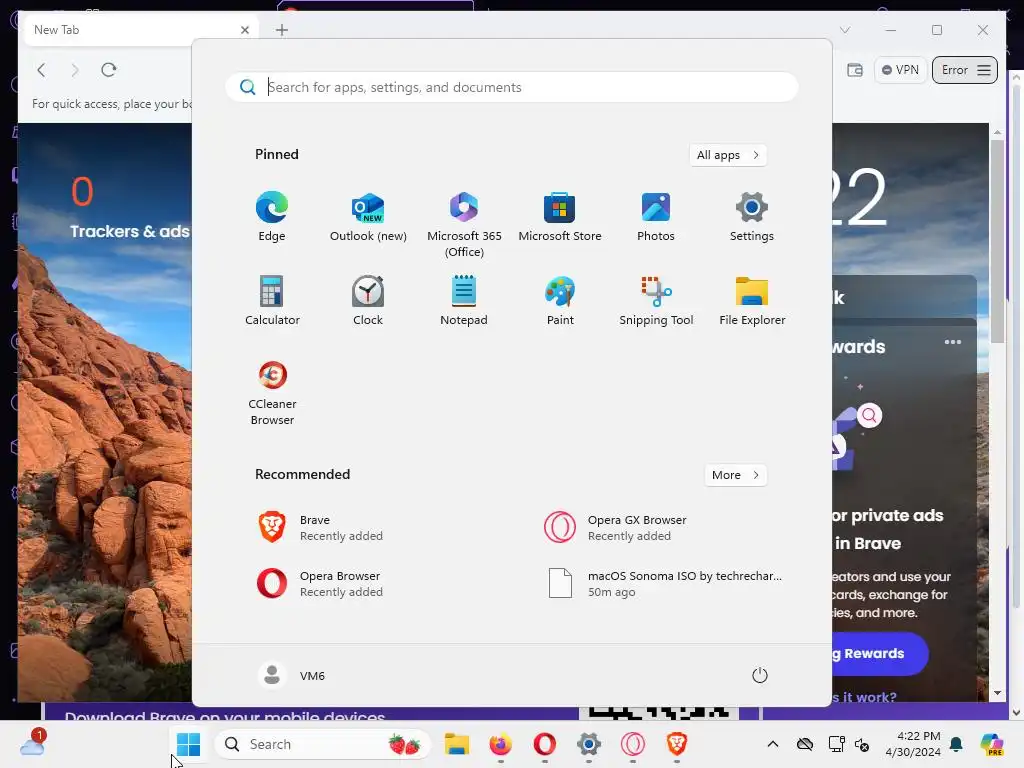1024x768 pixels.
Task: Click the power button in Start menu
Action: tap(760, 675)
